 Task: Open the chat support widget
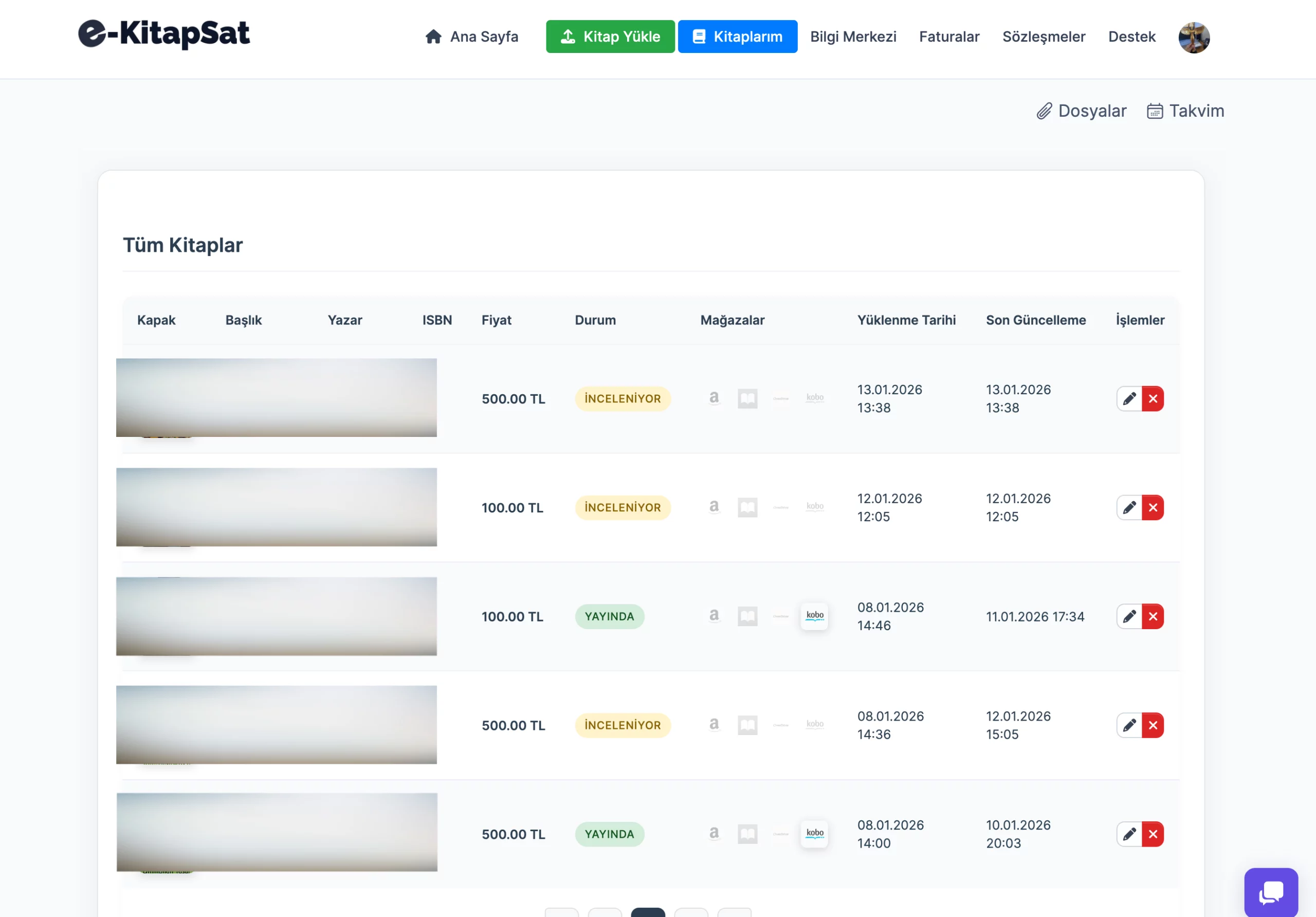pos(1270,892)
